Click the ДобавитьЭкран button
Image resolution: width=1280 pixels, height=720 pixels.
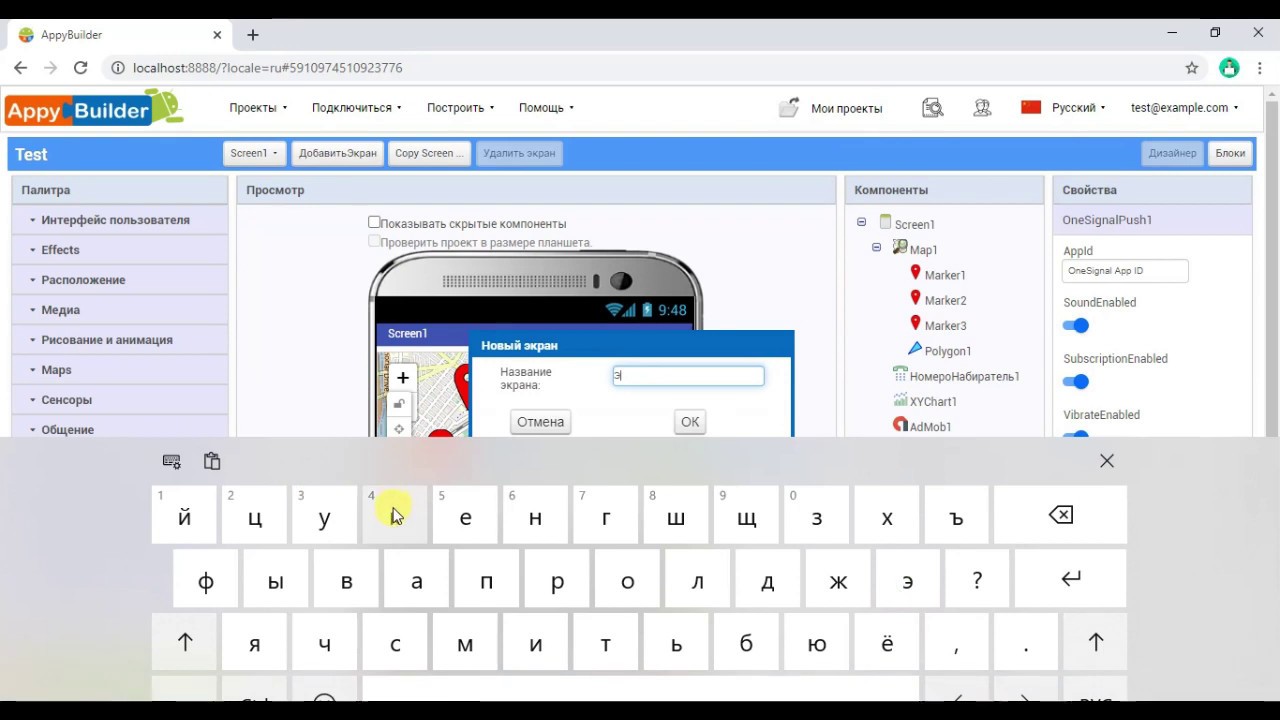(x=338, y=153)
